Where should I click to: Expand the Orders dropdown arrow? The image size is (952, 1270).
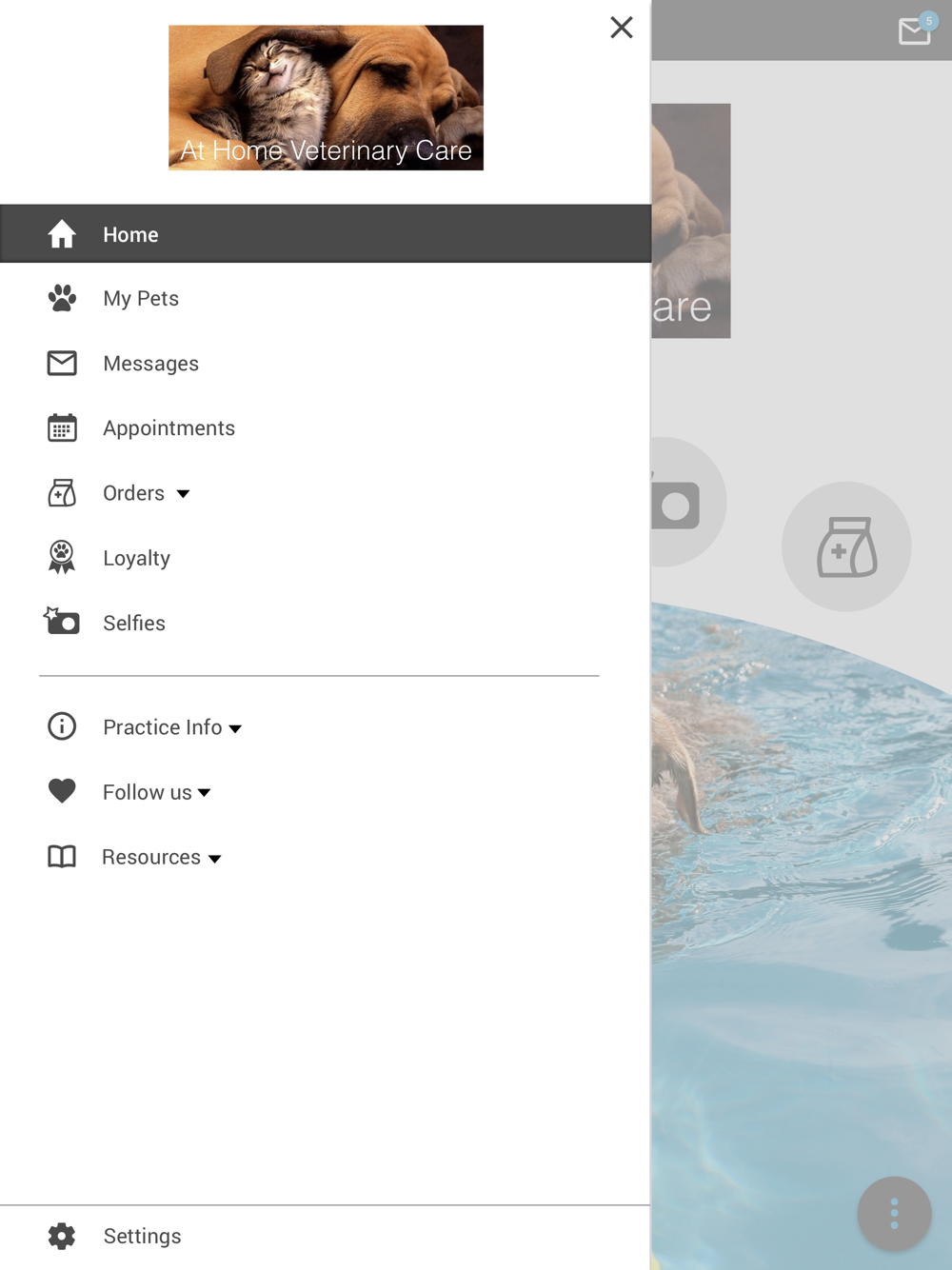point(183,494)
